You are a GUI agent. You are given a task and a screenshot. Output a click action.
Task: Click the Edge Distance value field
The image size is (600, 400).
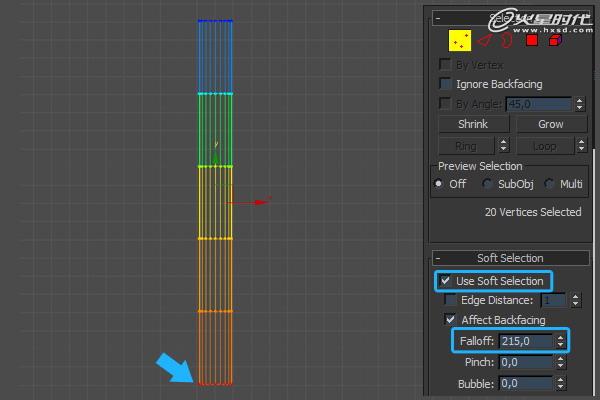click(553, 300)
